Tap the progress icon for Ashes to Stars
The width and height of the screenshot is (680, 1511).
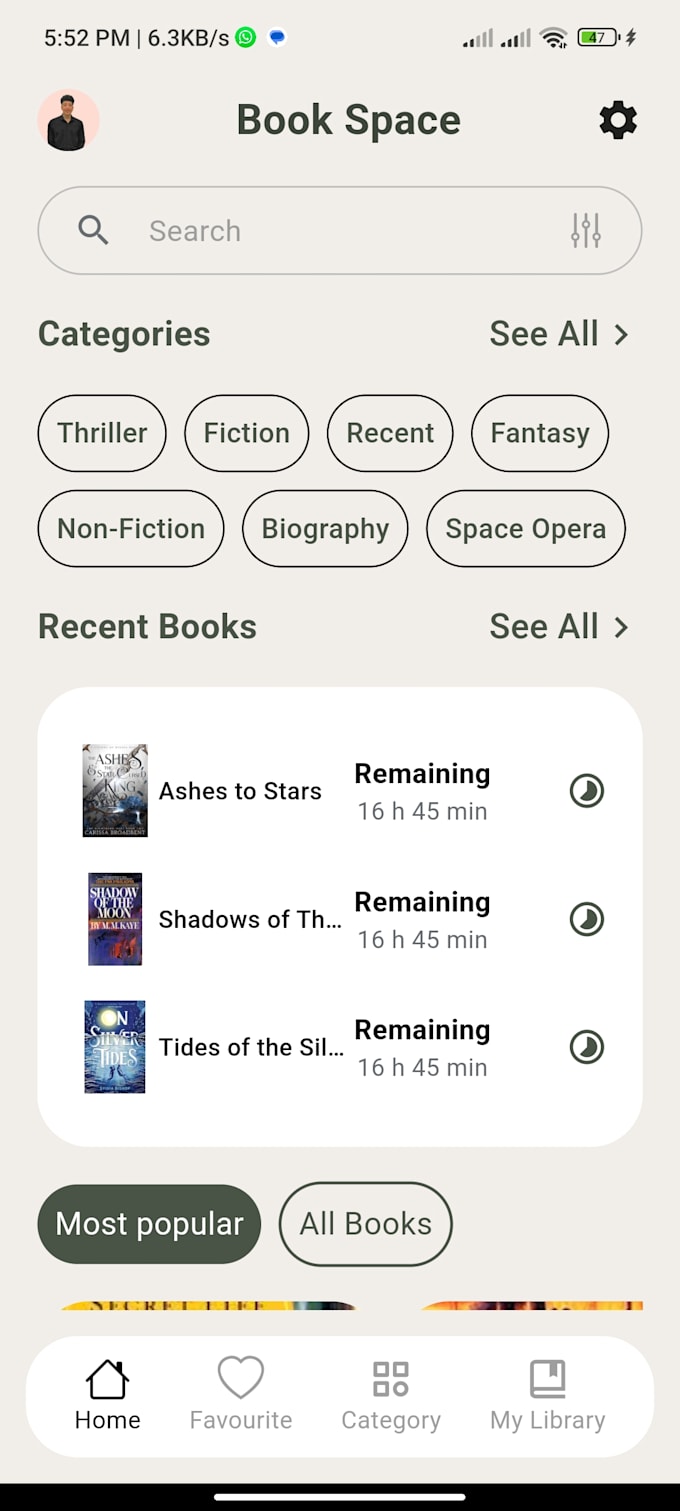click(x=587, y=791)
